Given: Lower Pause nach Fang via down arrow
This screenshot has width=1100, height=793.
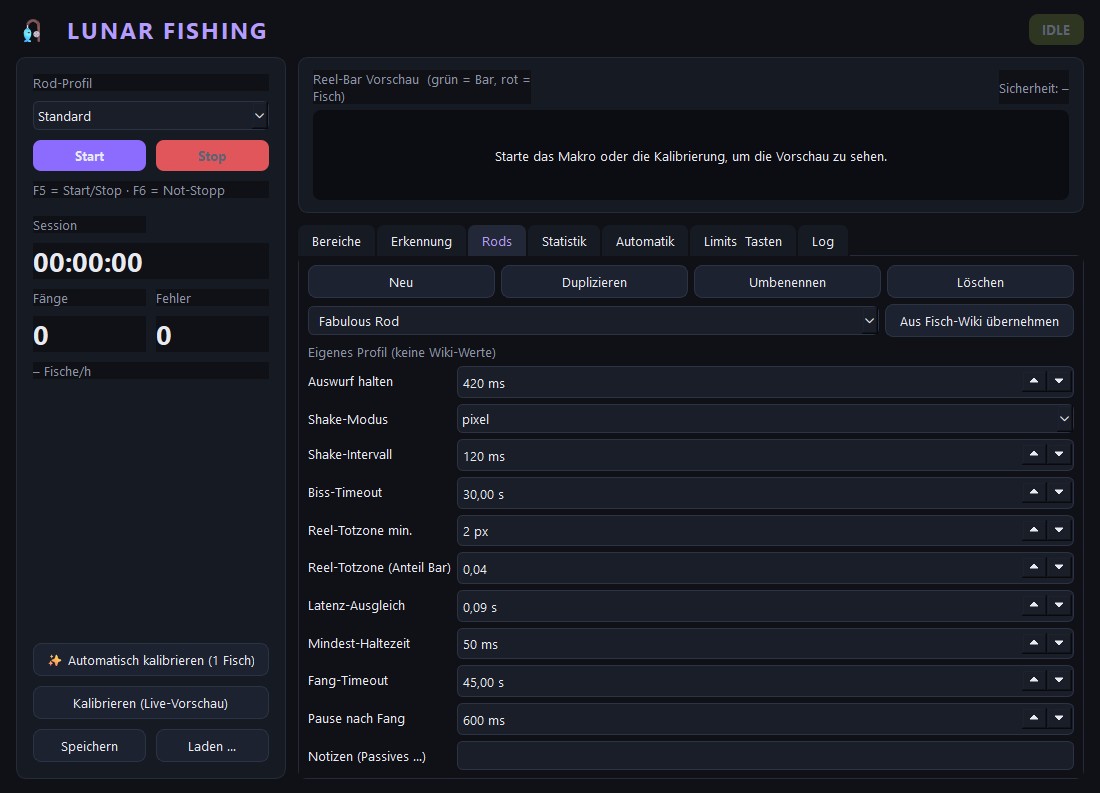Looking at the screenshot, I should point(1059,718).
